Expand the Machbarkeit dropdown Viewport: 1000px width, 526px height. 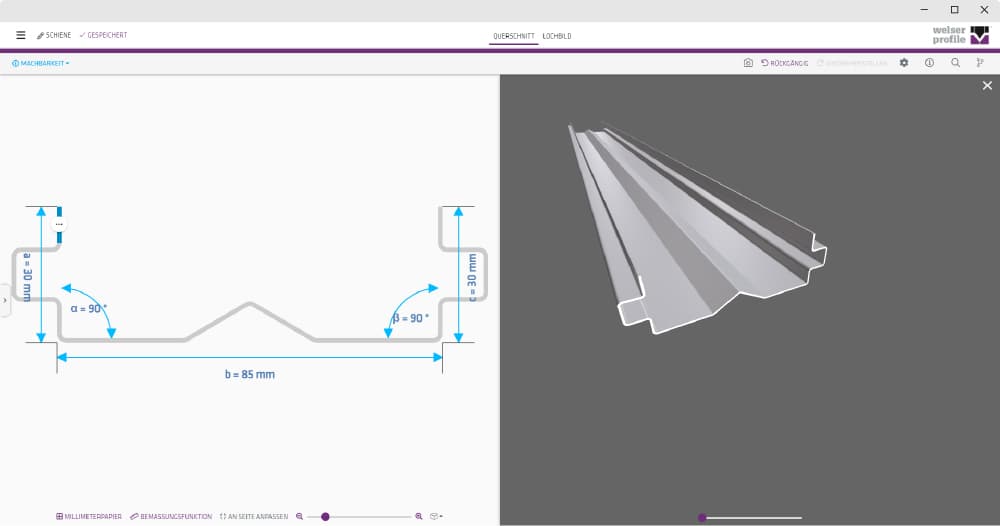41,63
